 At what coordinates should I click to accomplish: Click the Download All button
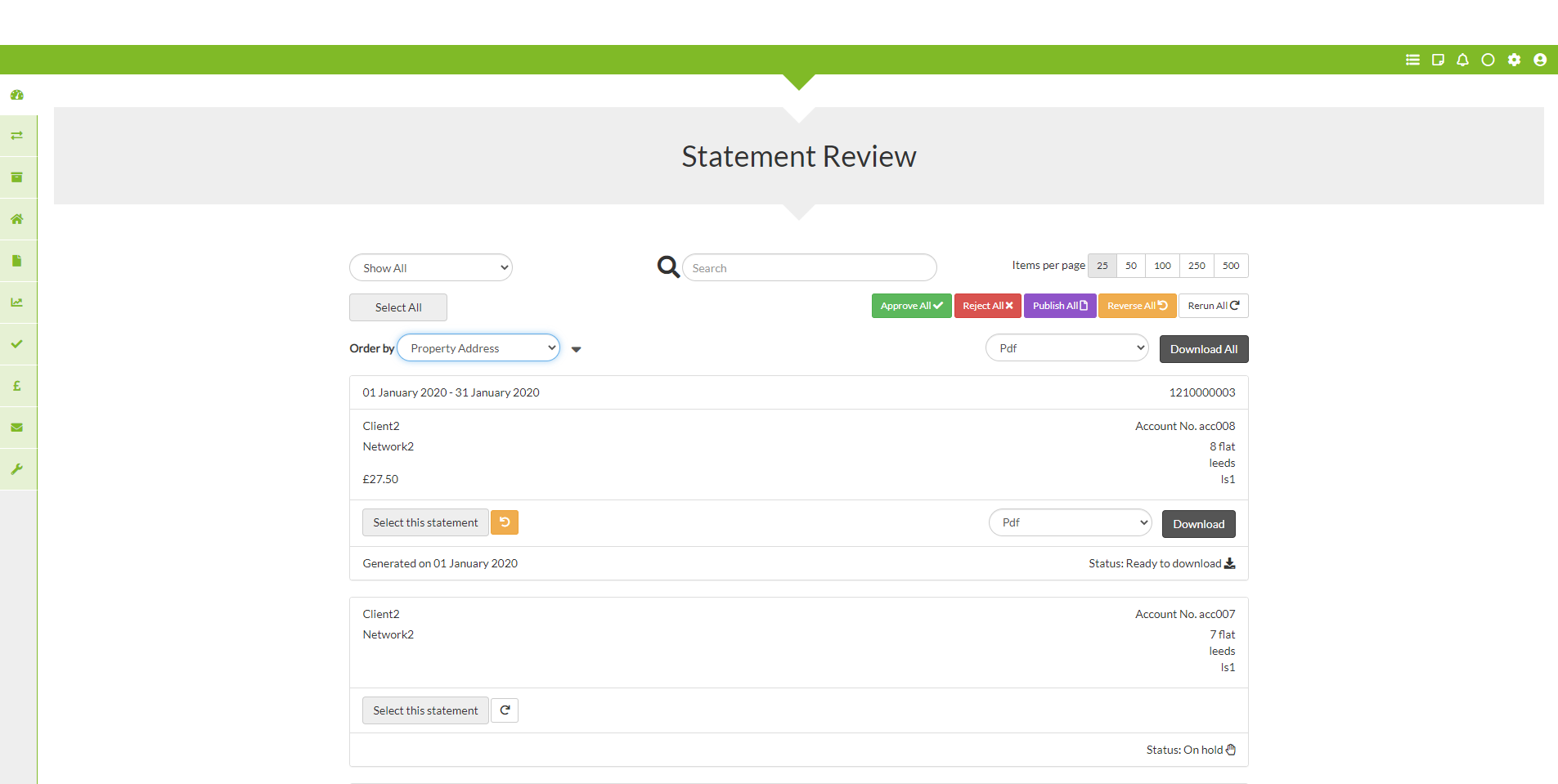(1204, 349)
